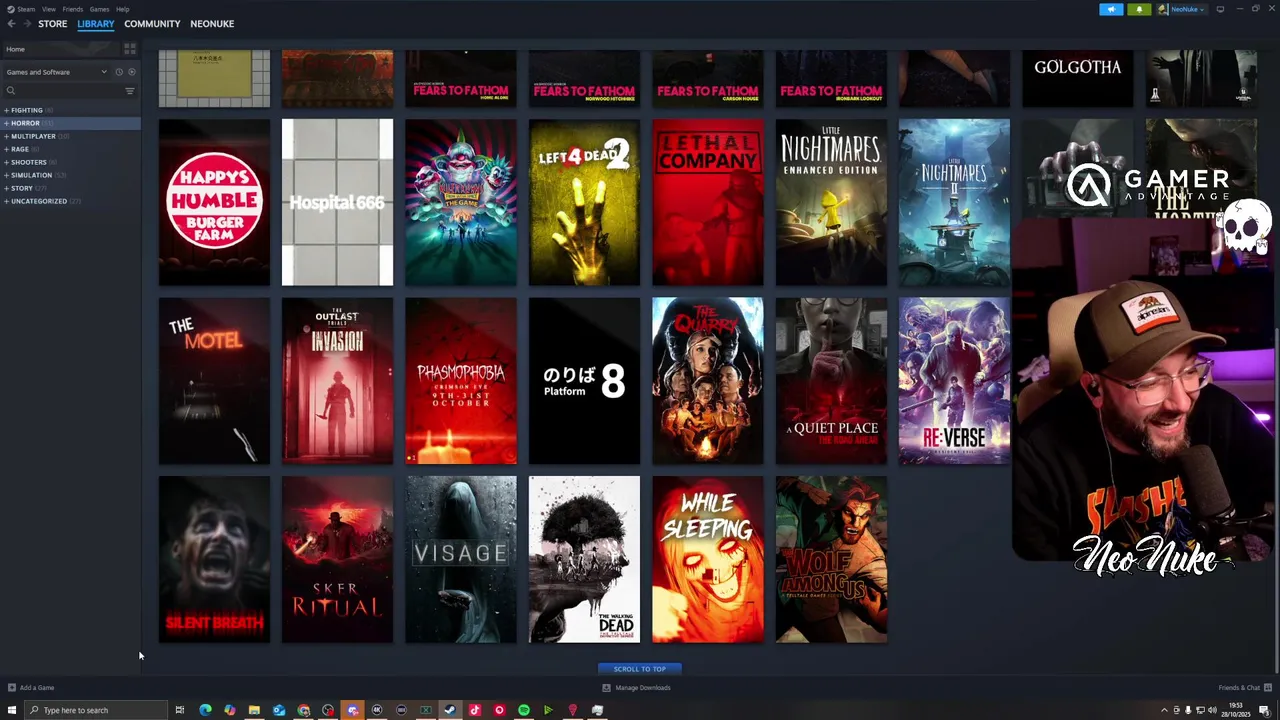Open the NEONUKE profile tab
Image resolution: width=1280 pixels, height=720 pixels.
click(x=212, y=23)
